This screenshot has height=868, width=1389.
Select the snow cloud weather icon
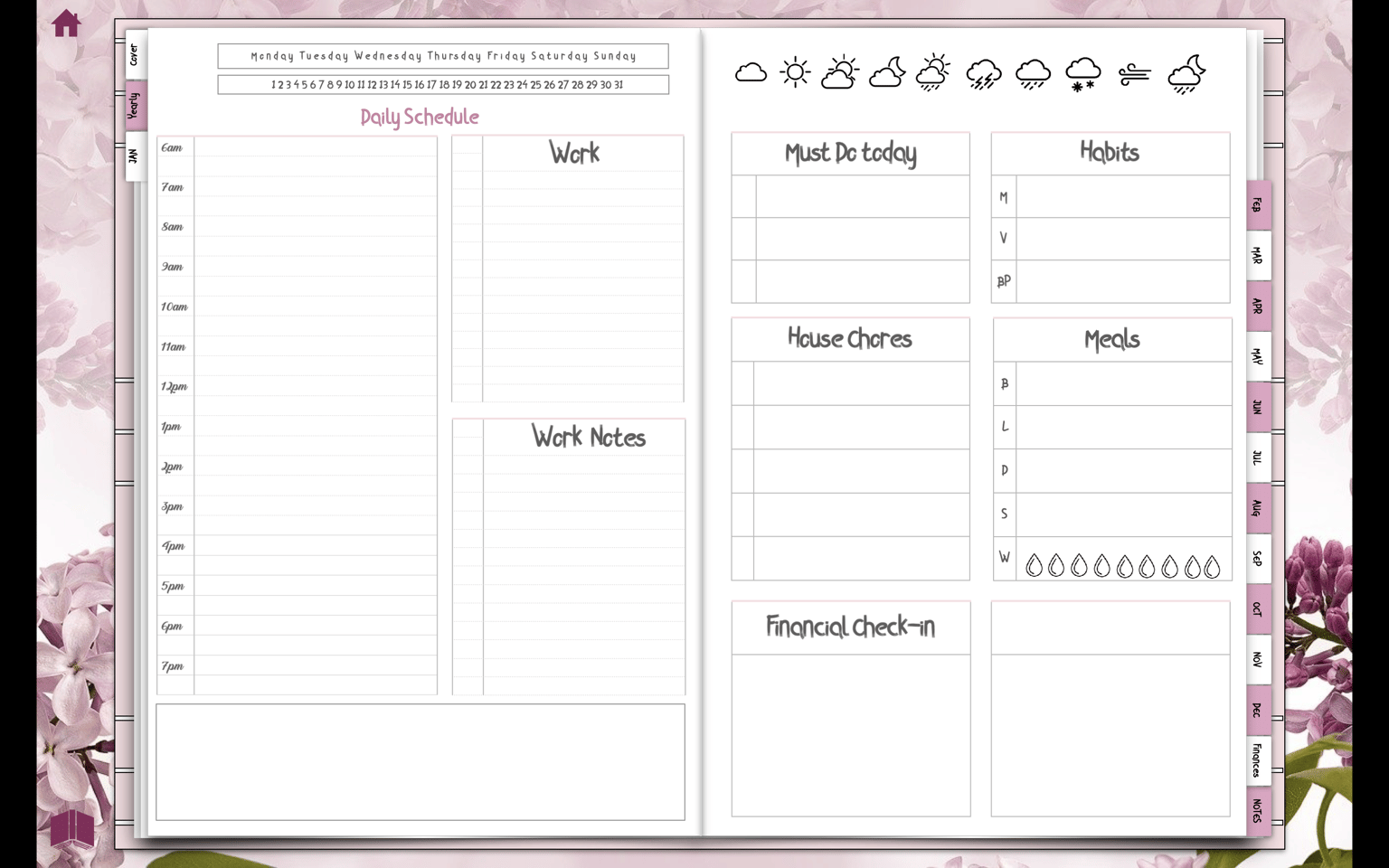click(x=1082, y=74)
